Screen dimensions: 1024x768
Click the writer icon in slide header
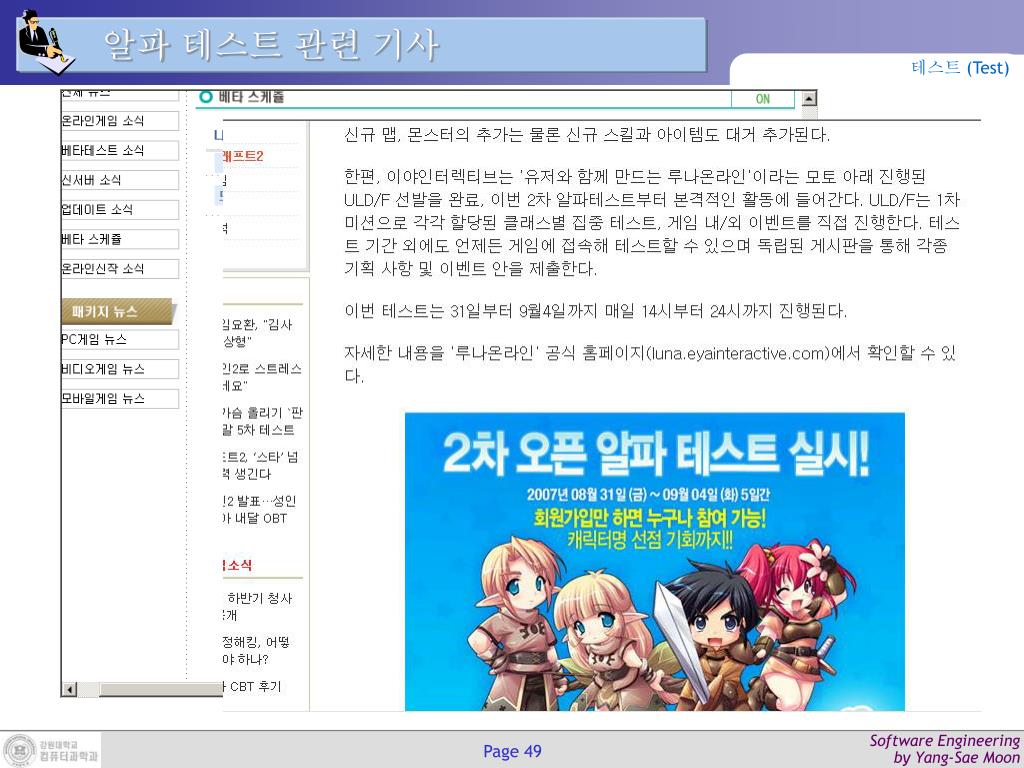(x=46, y=42)
